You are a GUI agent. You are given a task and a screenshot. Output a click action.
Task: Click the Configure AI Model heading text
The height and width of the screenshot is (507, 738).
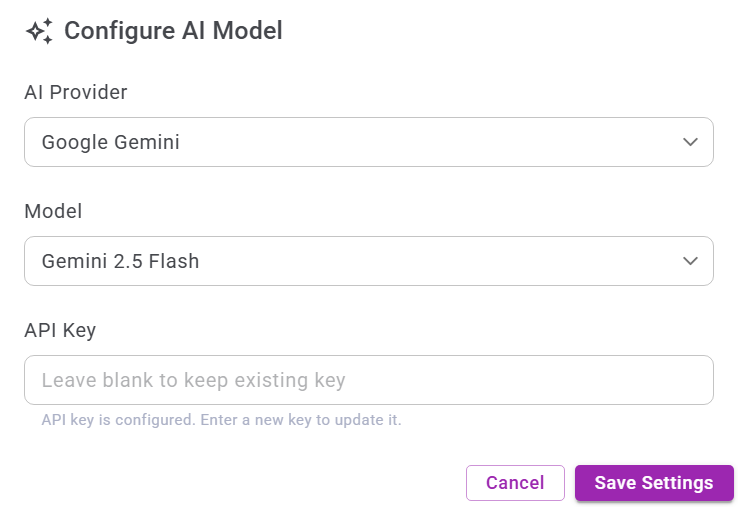(x=173, y=31)
